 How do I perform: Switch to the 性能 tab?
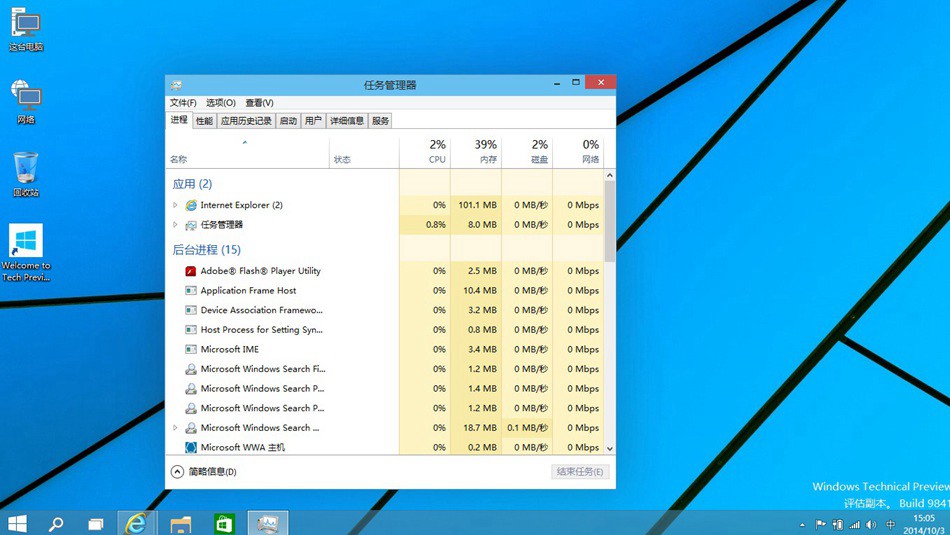204,121
